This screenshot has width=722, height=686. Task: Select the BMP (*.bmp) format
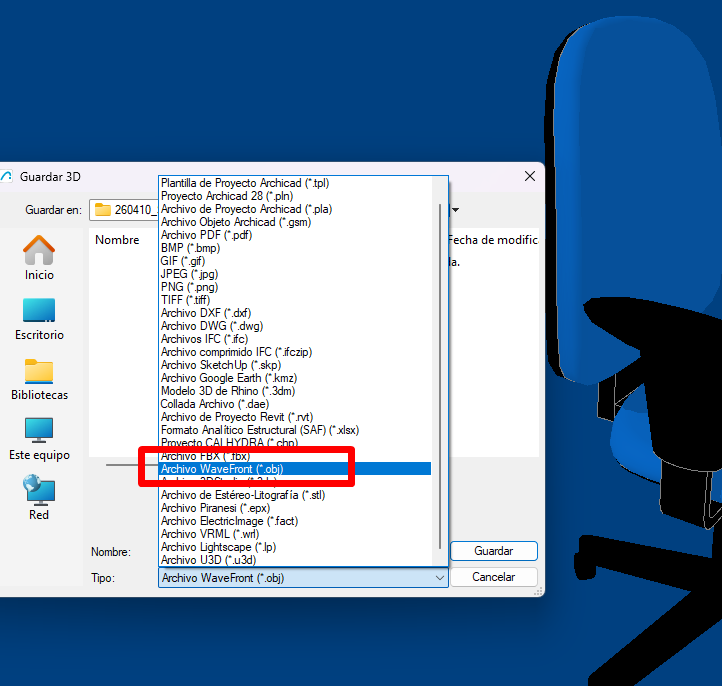[x=295, y=248]
